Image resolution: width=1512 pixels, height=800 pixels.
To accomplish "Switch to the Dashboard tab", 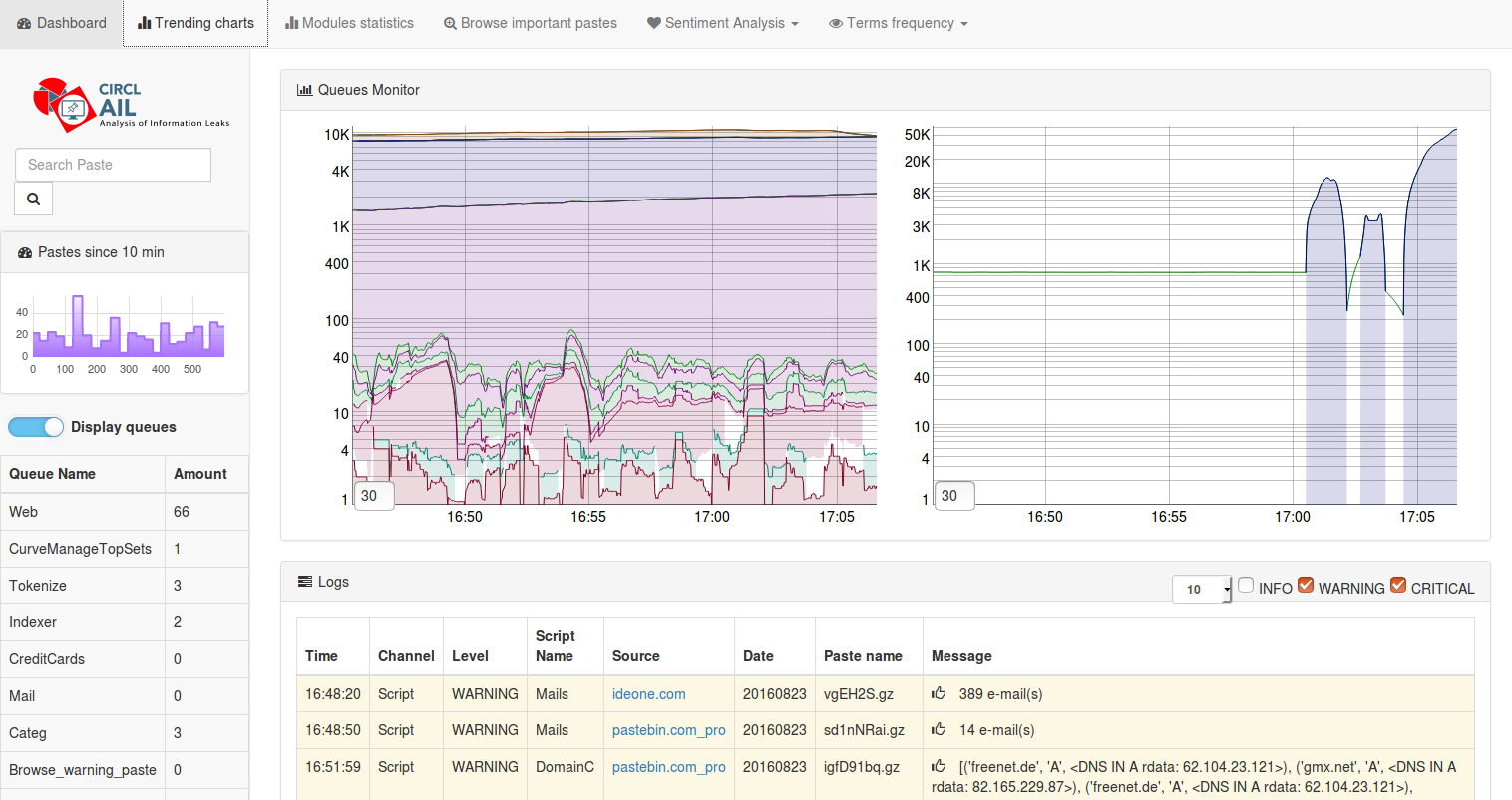I will click(62, 23).
